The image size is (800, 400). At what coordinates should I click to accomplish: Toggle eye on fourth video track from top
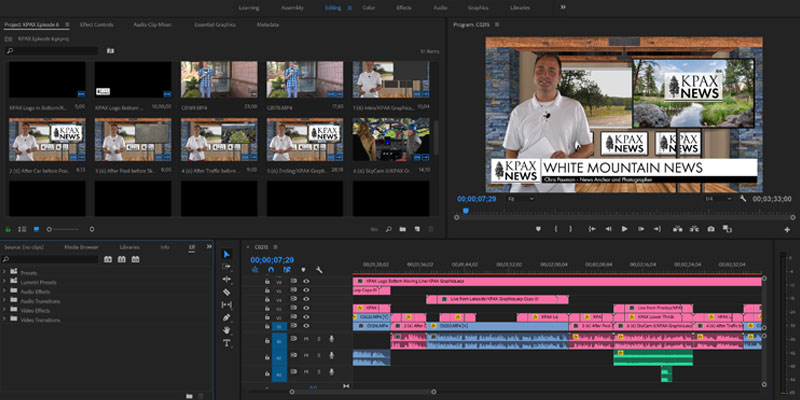point(306,308)
